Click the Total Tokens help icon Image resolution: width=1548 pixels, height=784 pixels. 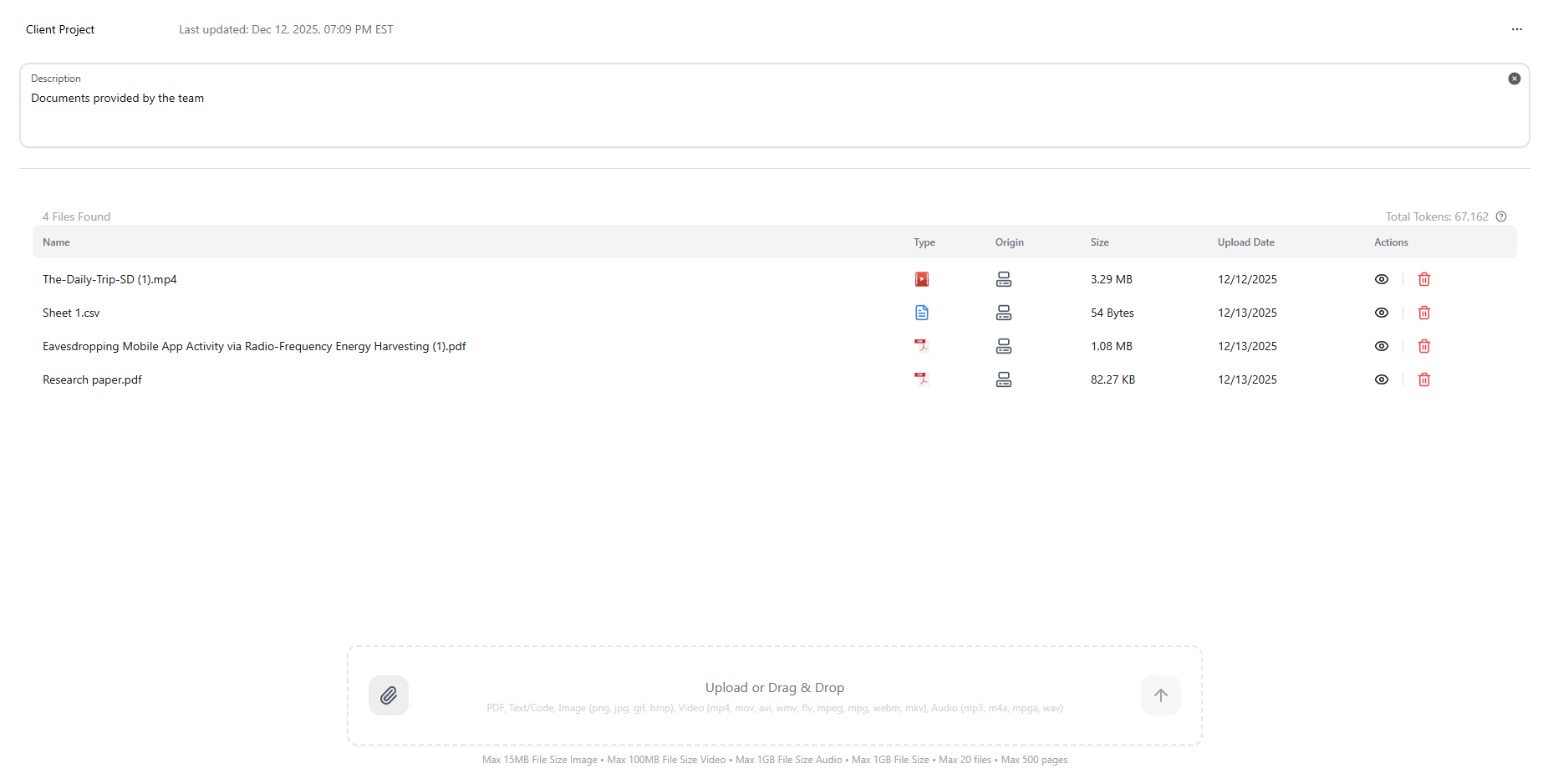pos(1502,216)
